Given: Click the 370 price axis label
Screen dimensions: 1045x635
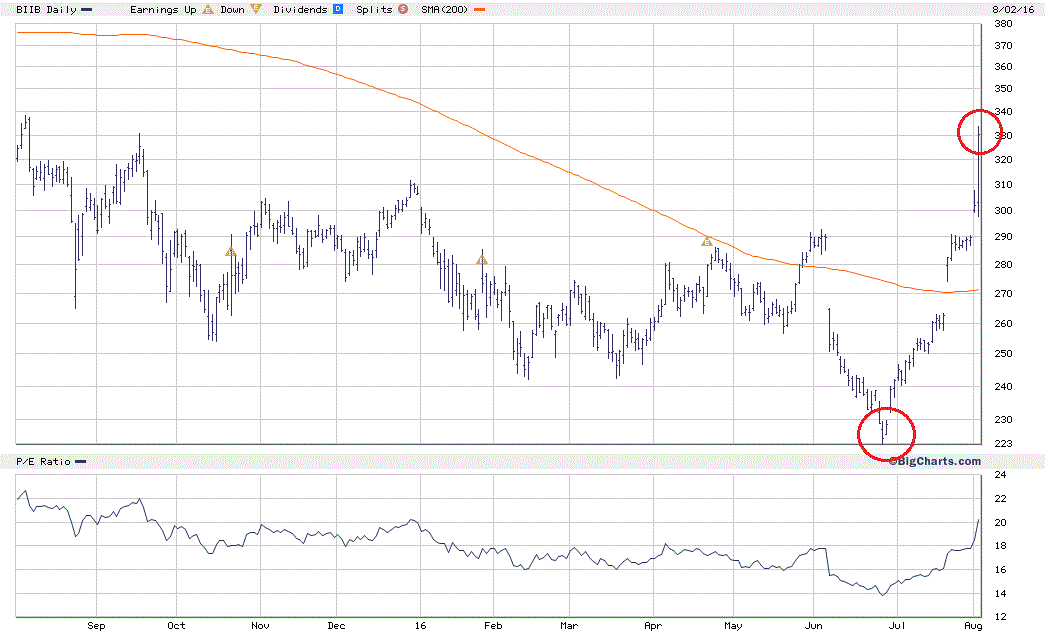Looking at the screenshot, I should coord(1003,46).
